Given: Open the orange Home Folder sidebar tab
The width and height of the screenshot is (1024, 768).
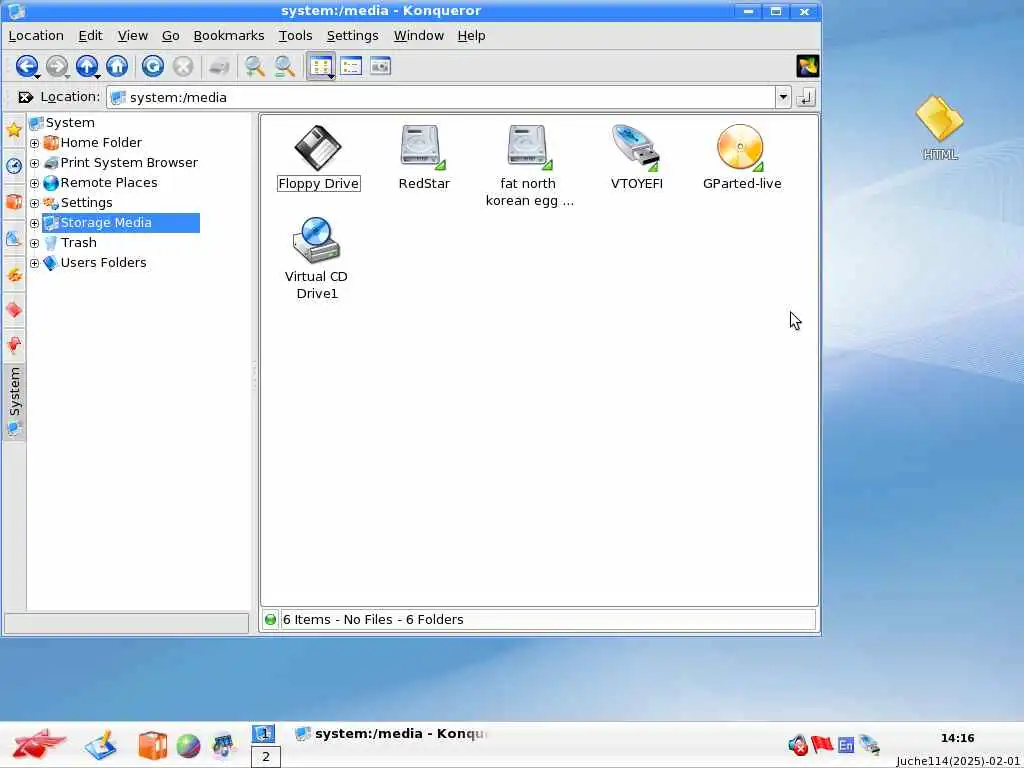Looking at the screenshot, I should (x=14, y=201).
